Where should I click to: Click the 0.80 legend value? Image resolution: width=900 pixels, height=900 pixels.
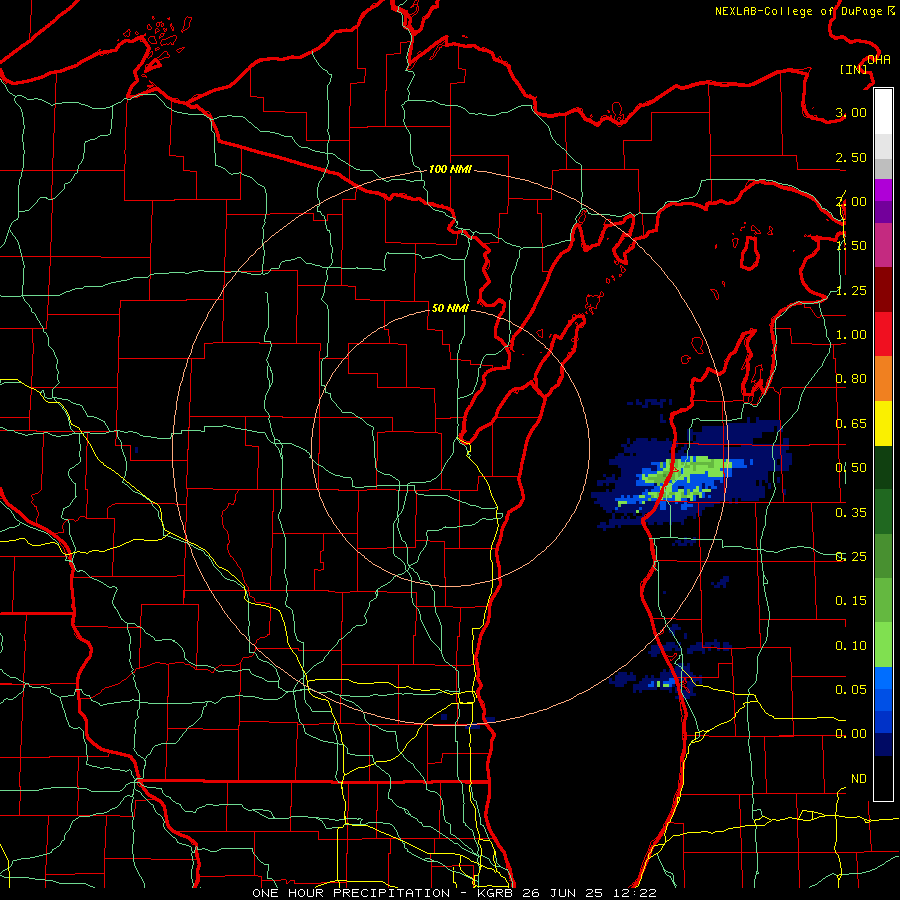click(851, 379)
